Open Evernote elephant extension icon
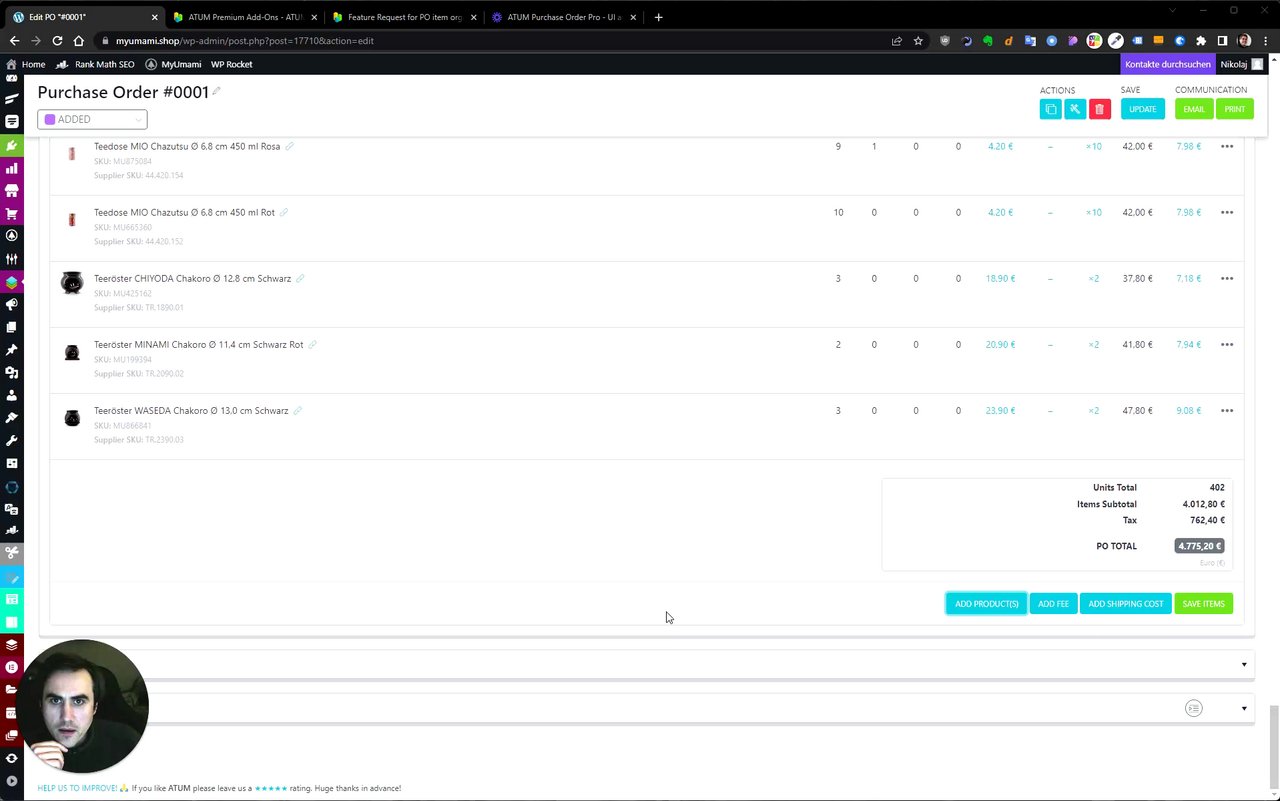 (987, 41)
